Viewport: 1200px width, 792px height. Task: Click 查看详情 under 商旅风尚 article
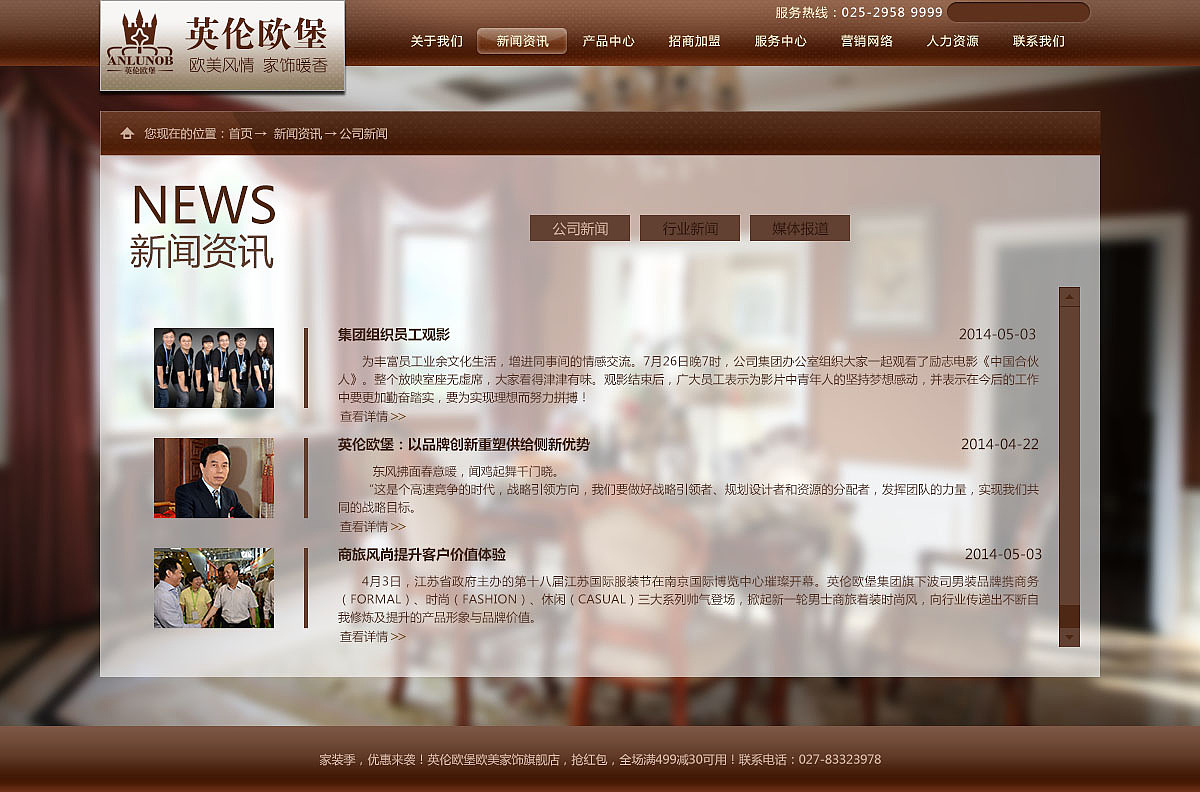click(x=373, y=637)
